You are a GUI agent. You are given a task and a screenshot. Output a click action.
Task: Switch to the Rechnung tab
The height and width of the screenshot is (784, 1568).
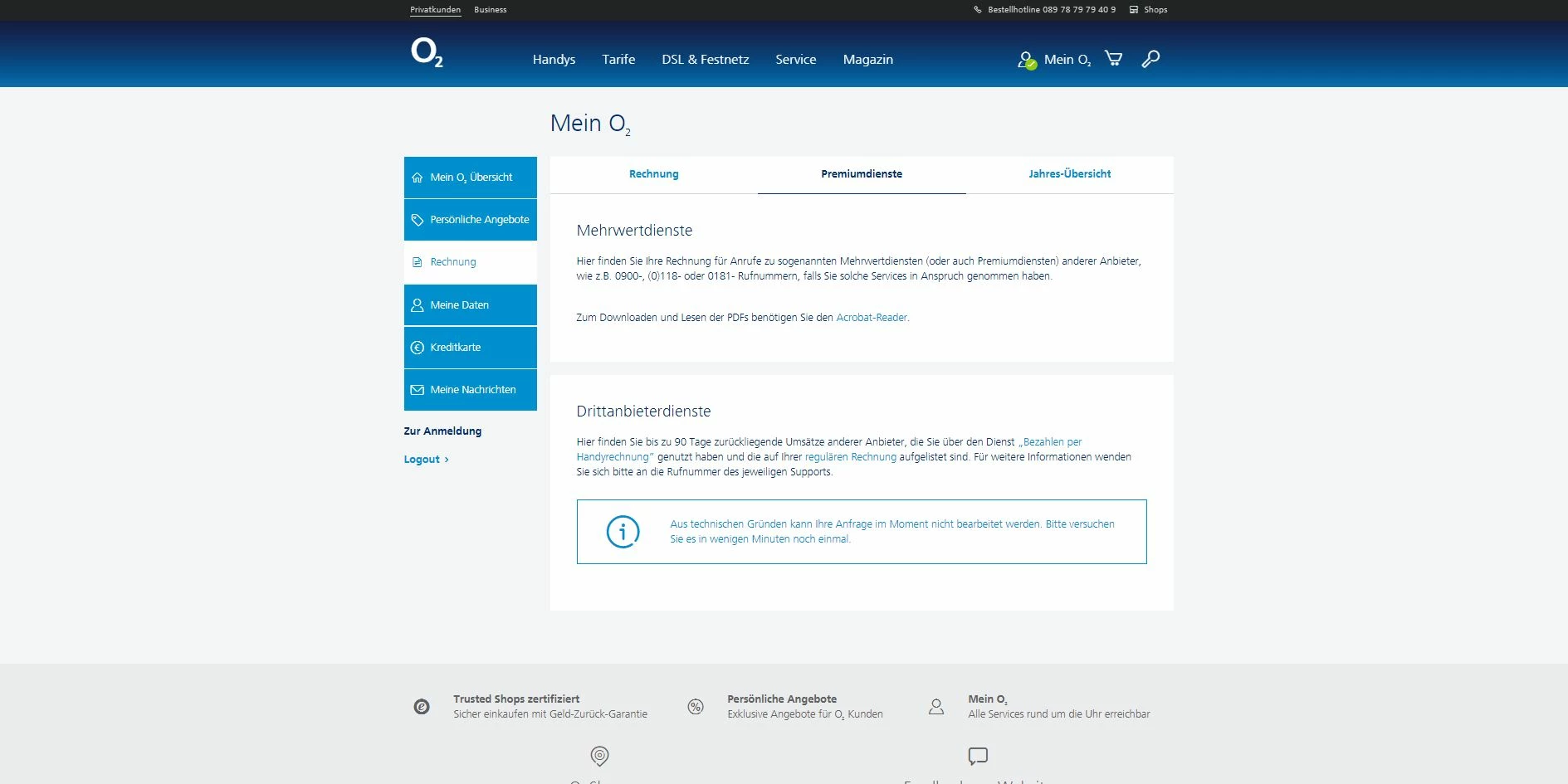coord(654,174)
